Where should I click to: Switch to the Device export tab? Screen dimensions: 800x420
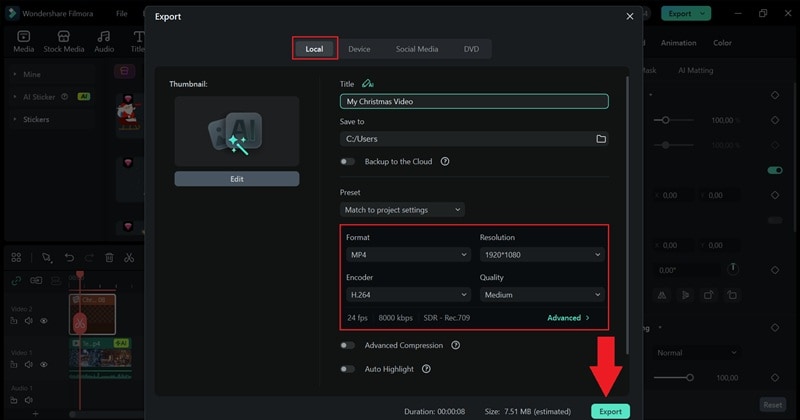[x=359, y=49]
